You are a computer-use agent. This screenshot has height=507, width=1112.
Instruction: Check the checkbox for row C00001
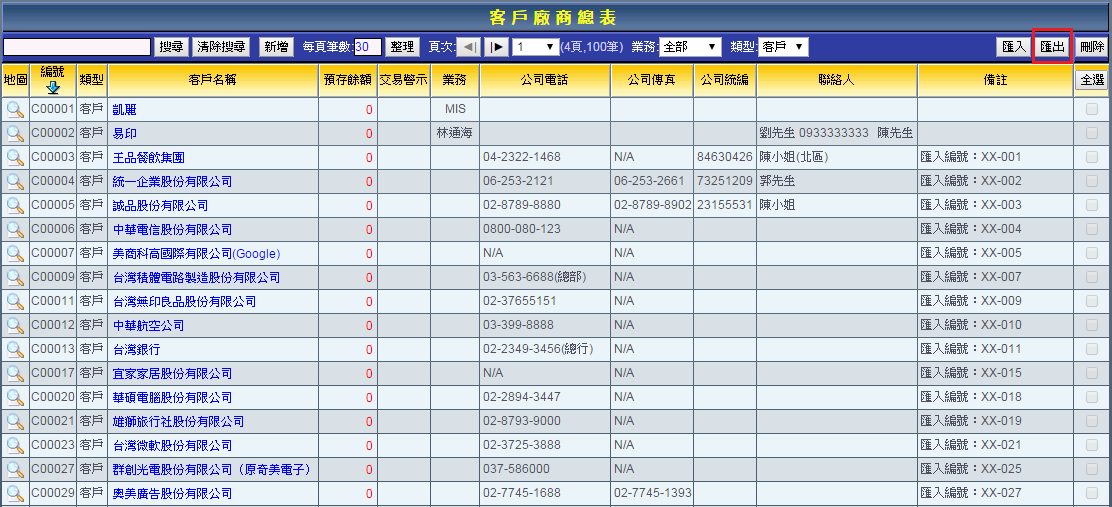pyautogui.click(x=1091, y=109)
